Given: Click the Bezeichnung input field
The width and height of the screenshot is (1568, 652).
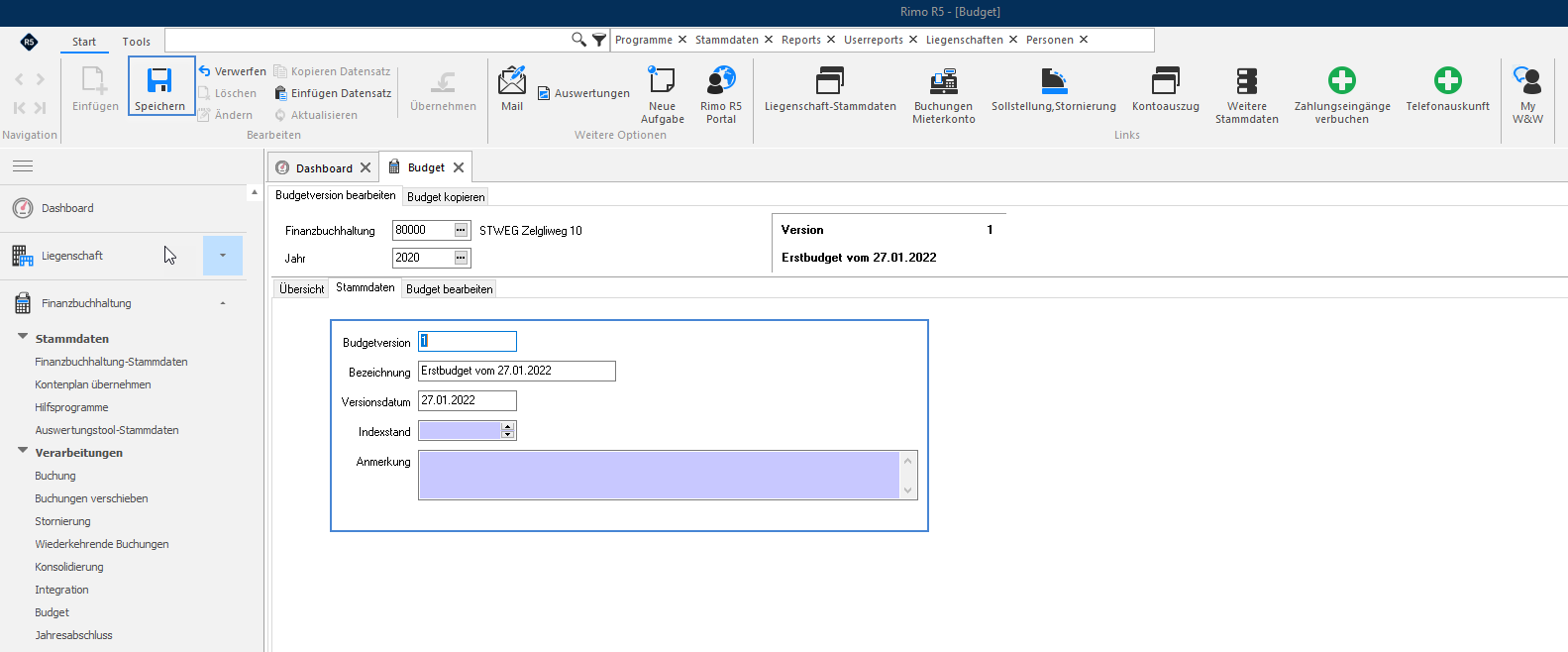Looking at the screenshot, I should (x=517, y=371).
